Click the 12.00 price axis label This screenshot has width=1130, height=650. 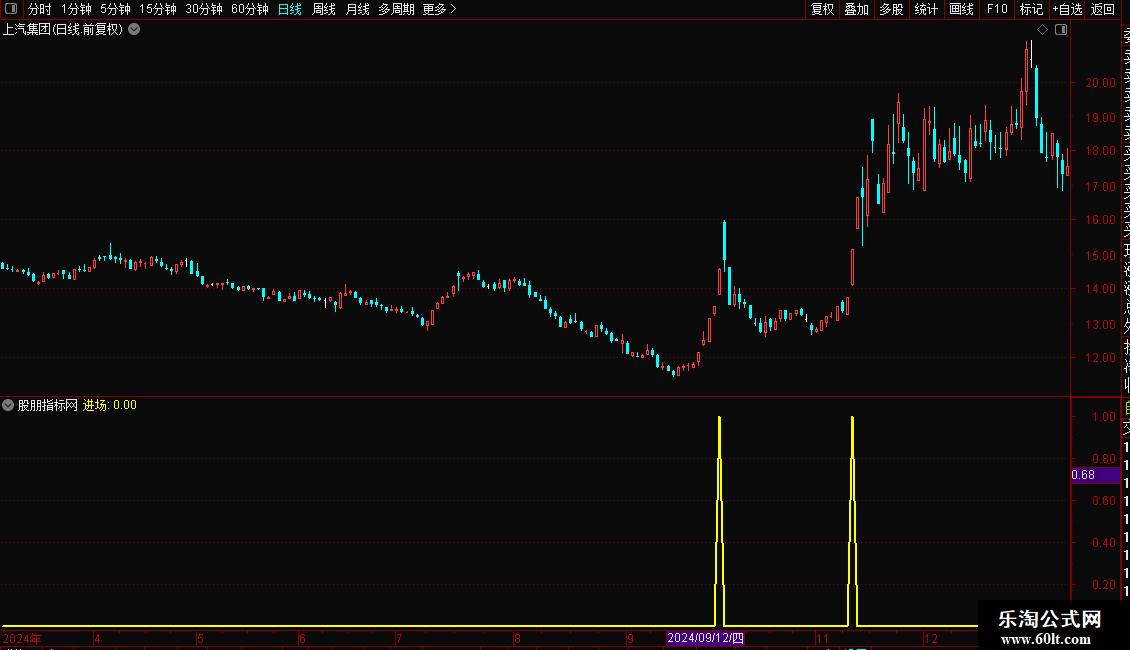click(x=1100, y=357)
